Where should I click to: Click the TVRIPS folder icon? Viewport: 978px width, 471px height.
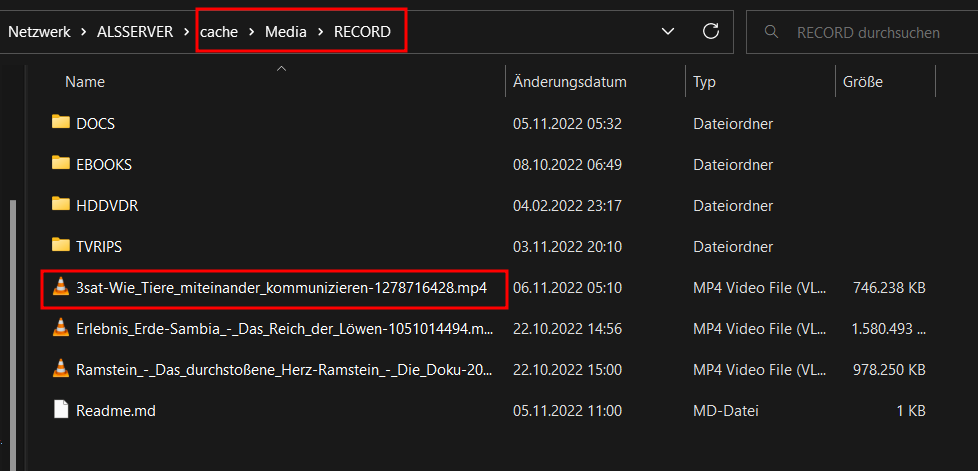point(61,245)
